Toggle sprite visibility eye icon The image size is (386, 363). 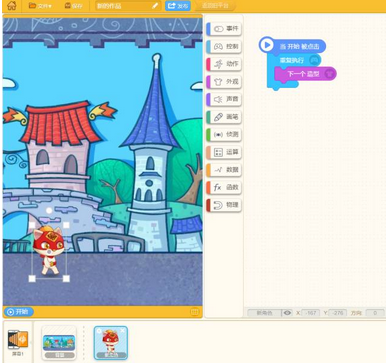point(287,313)
